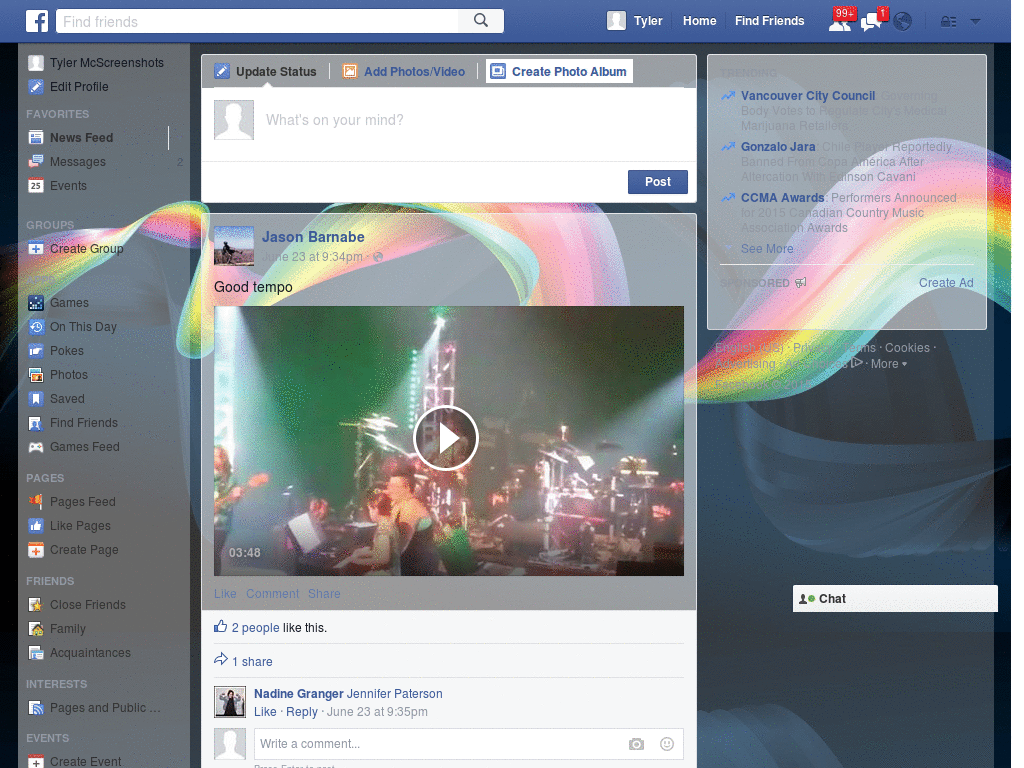1024x768 pixels.
Task: Expand the account settings dropdown arrow
Action: click(975, 22)
